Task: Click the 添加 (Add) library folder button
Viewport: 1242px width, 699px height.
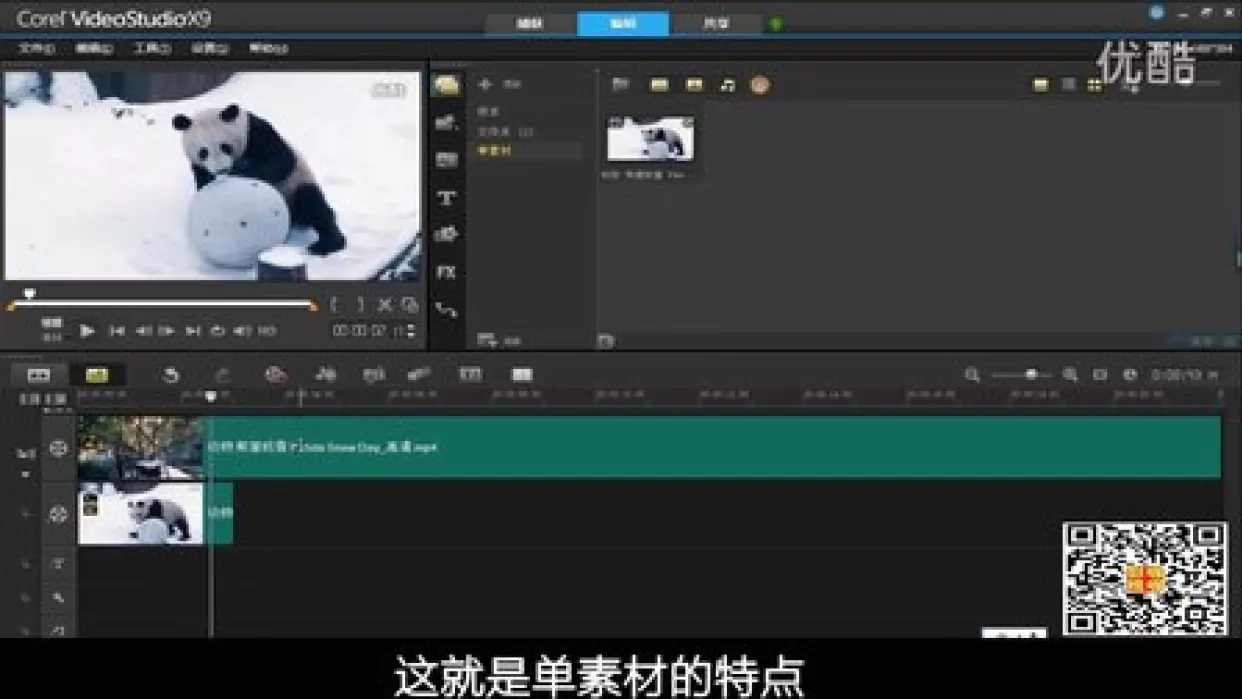Action: click(487, 84)
